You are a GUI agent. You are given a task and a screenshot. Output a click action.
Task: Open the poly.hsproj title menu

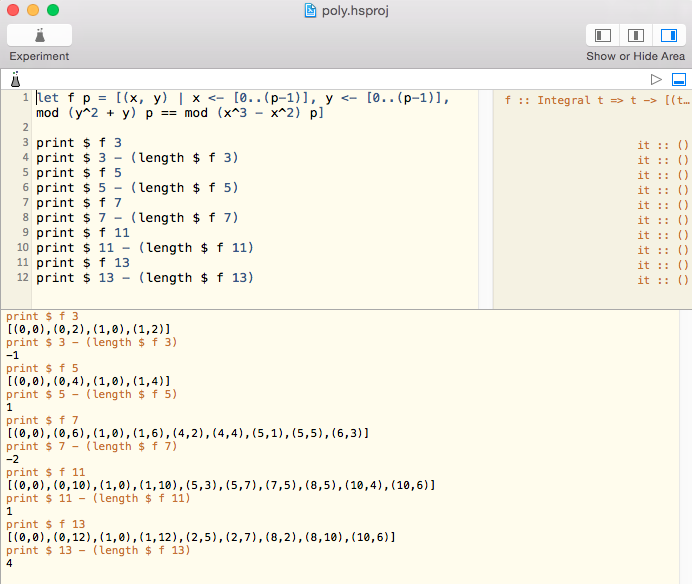[354, 10]
